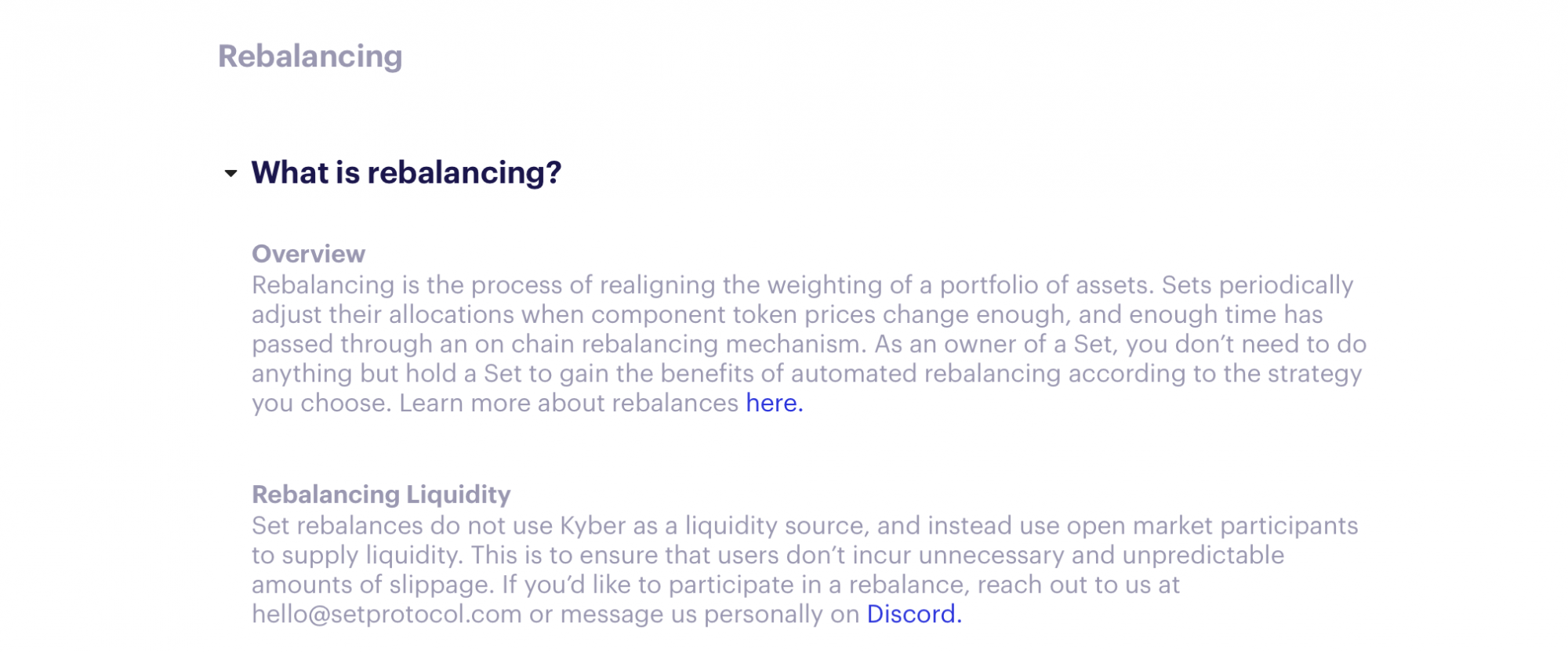Viewport: 1568px width, 652px height.
Task: Click the phrase 'to supply liquidity'
Action: point(357,555)
